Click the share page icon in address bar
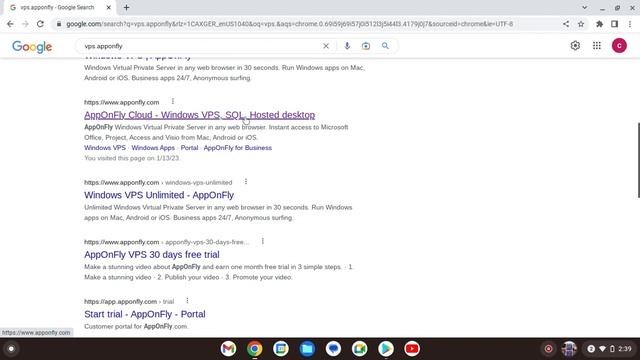The image size is (640, 360). click(566, 24)
